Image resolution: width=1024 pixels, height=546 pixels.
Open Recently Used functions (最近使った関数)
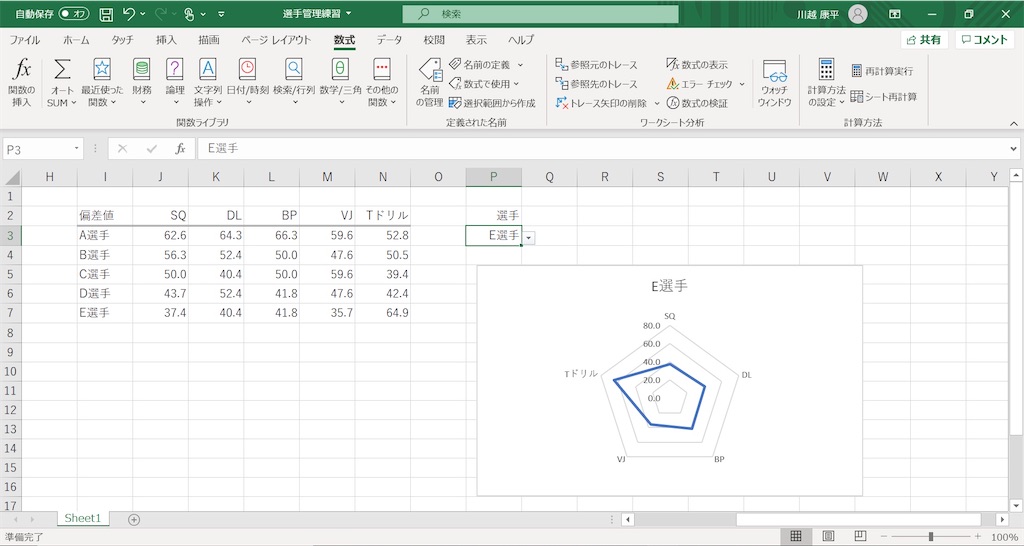click(102, 82)
